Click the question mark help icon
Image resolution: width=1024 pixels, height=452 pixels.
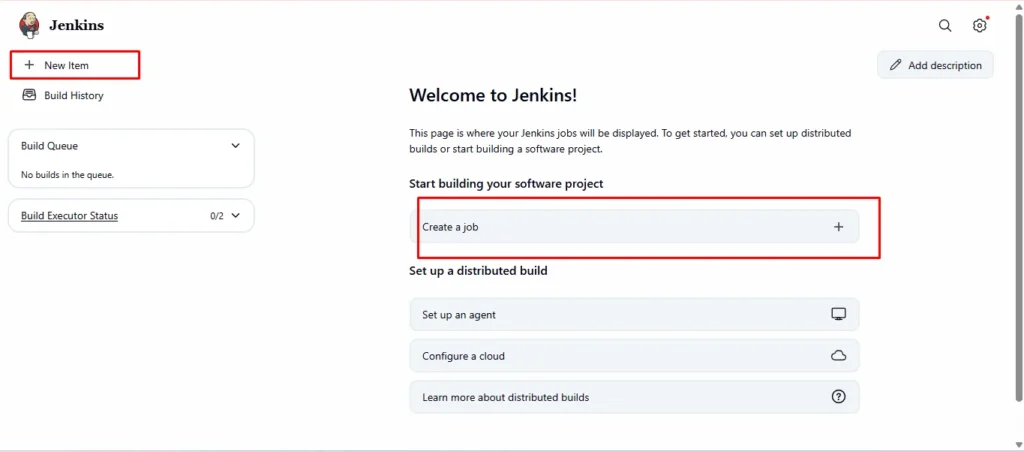(x=838, y=397)
